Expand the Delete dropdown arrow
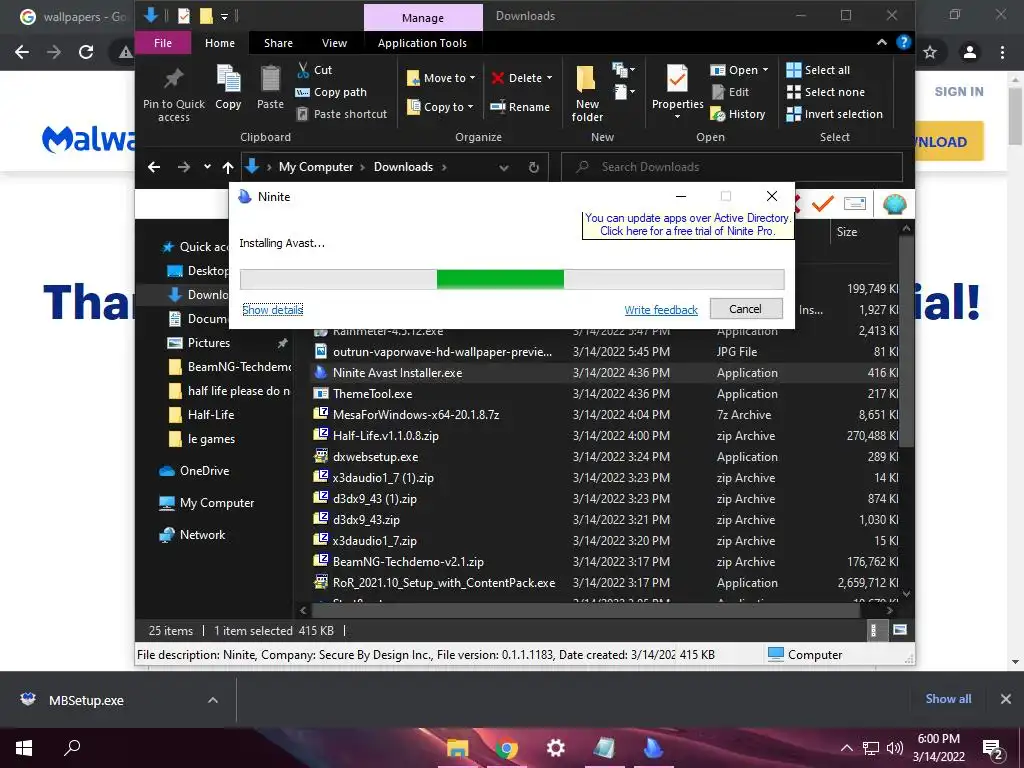This screenshot has width=1024, height=768. click(x=549, y=78)
